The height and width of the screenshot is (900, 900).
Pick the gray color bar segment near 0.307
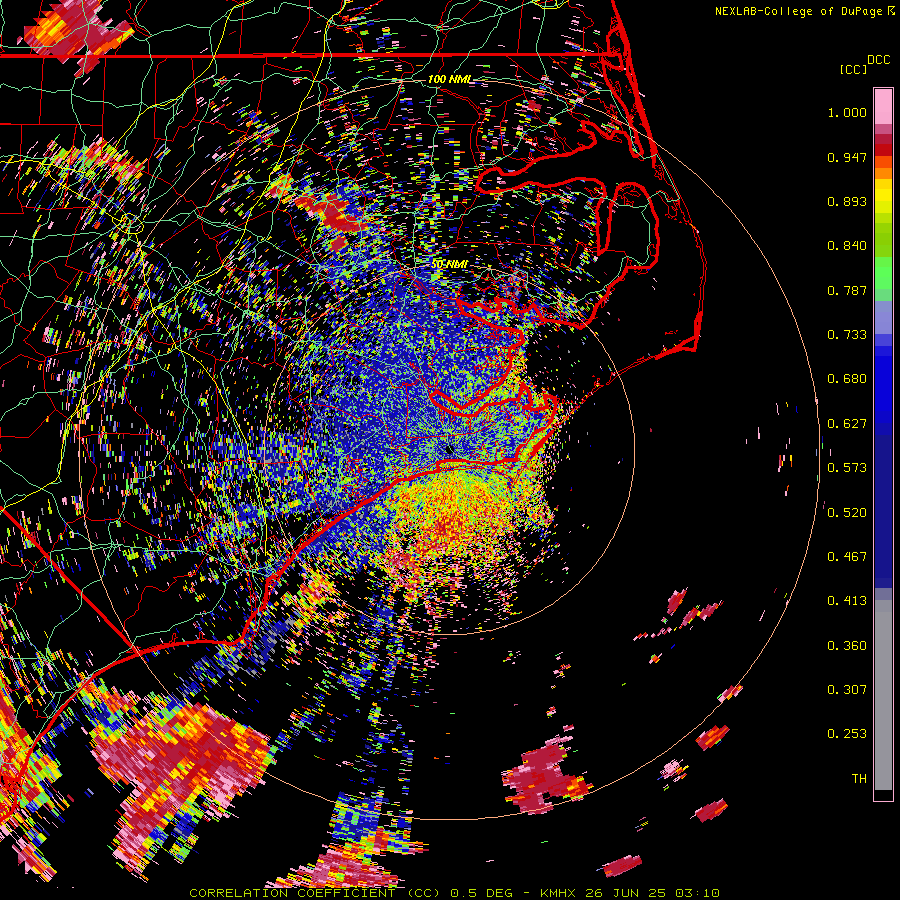883,695
